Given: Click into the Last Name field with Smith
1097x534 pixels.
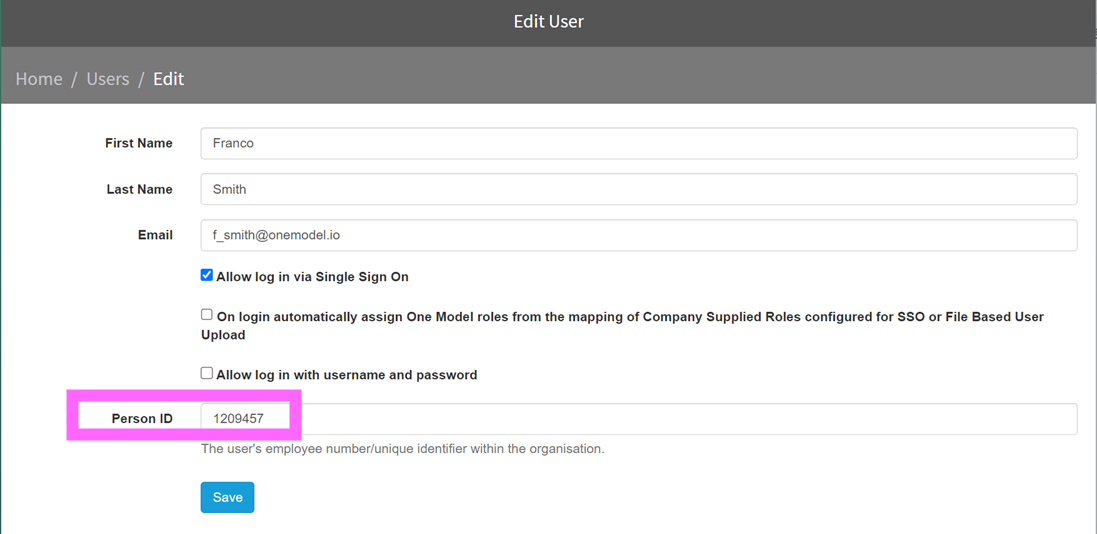Looking at the screenshot, I should click(x=639, y=189).
